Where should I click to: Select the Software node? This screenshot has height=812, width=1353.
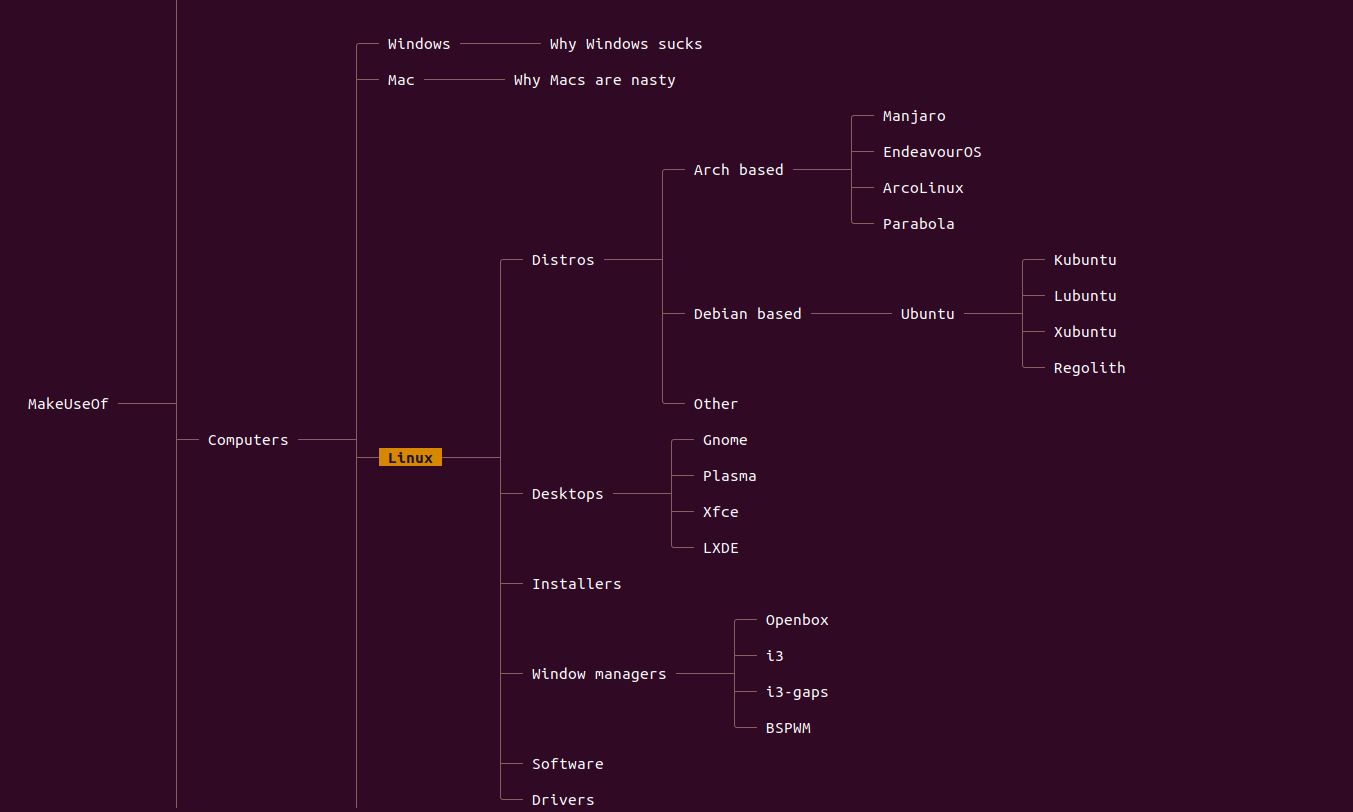tap(568, 764)
